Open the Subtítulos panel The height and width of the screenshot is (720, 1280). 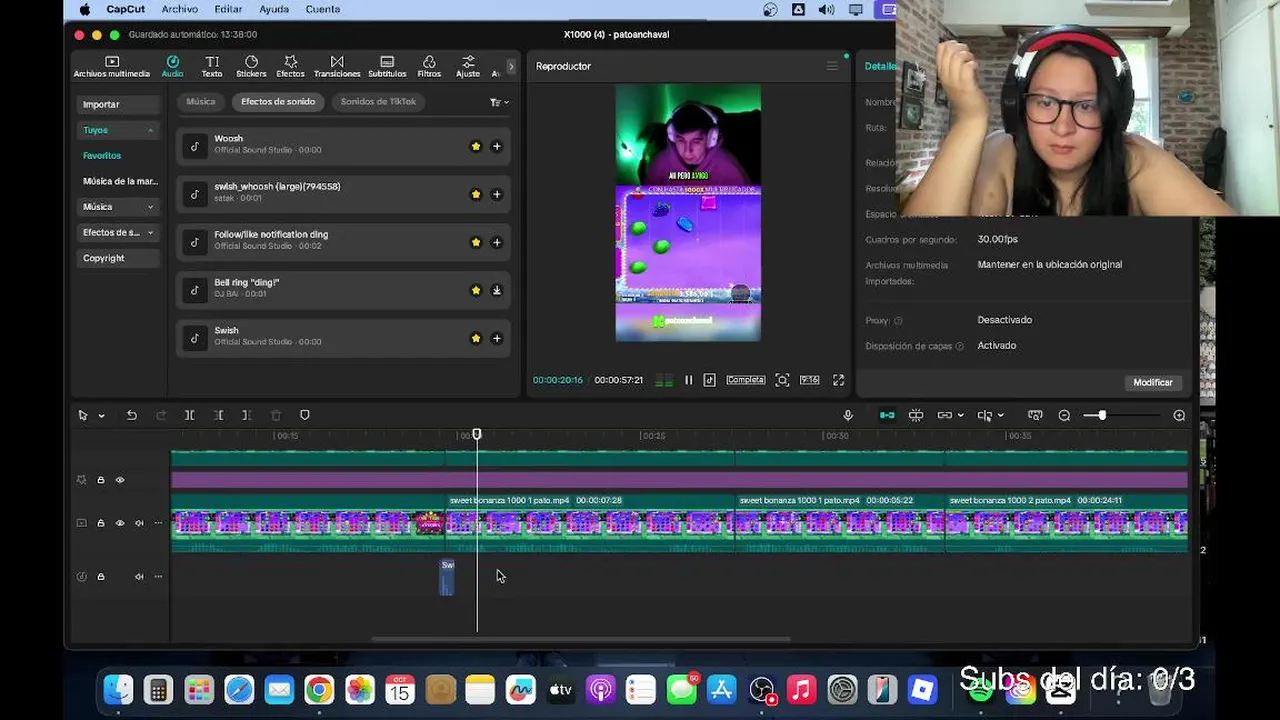pyautogui.click(x=387, y=67)
